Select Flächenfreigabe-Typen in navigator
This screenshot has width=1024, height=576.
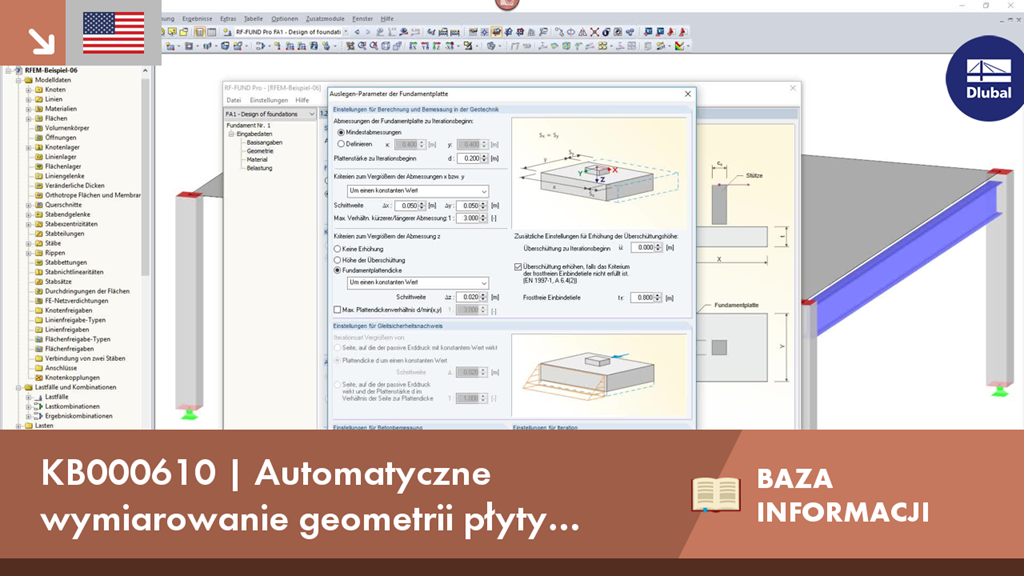(x=77, y=340)
